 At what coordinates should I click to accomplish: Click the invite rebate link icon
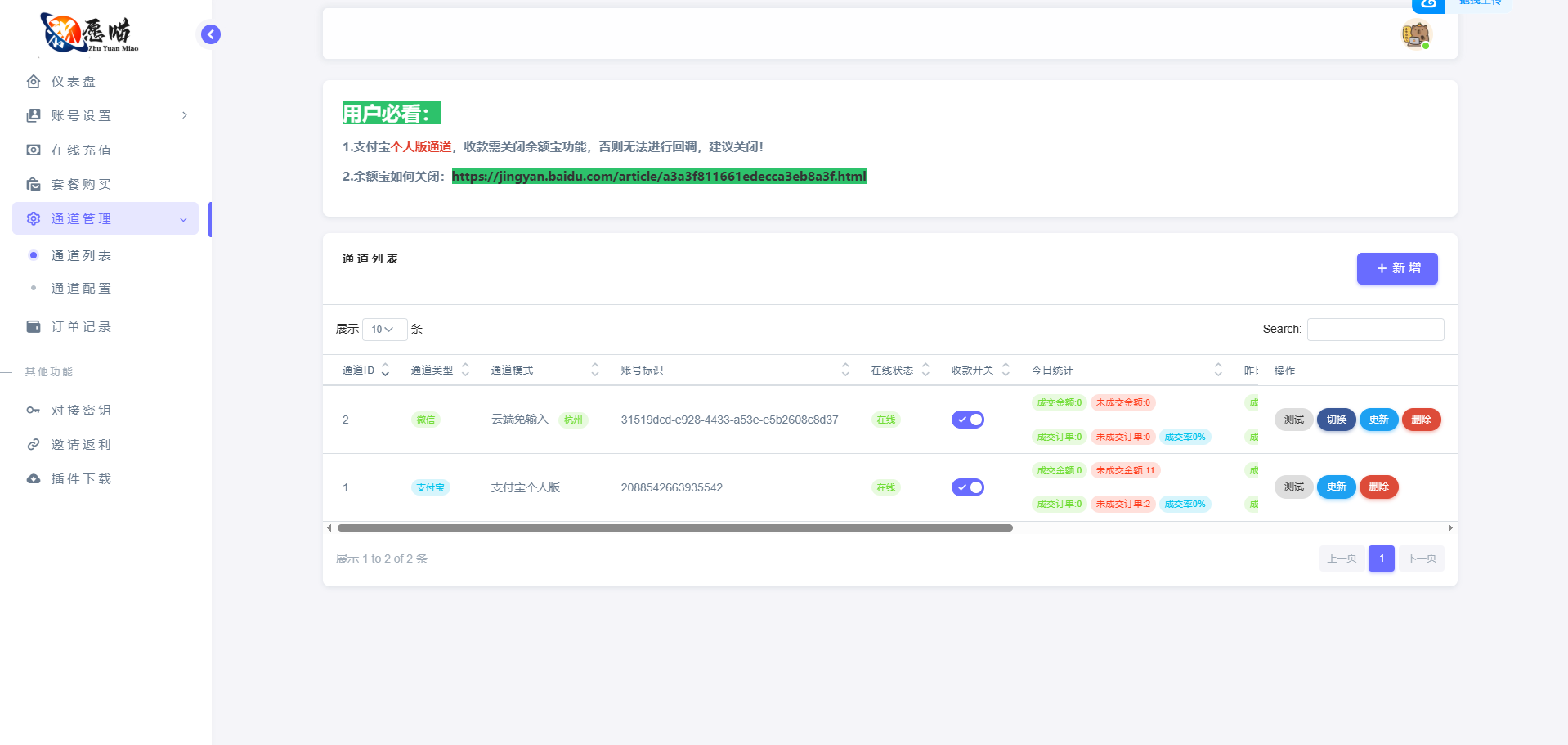[x=34, y=445]
